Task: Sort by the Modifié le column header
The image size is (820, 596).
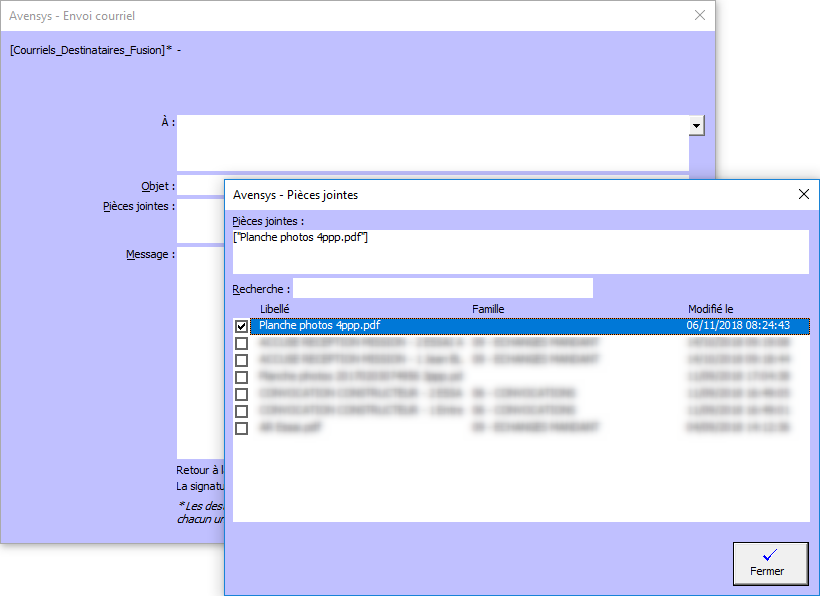Action: (710, 310)
